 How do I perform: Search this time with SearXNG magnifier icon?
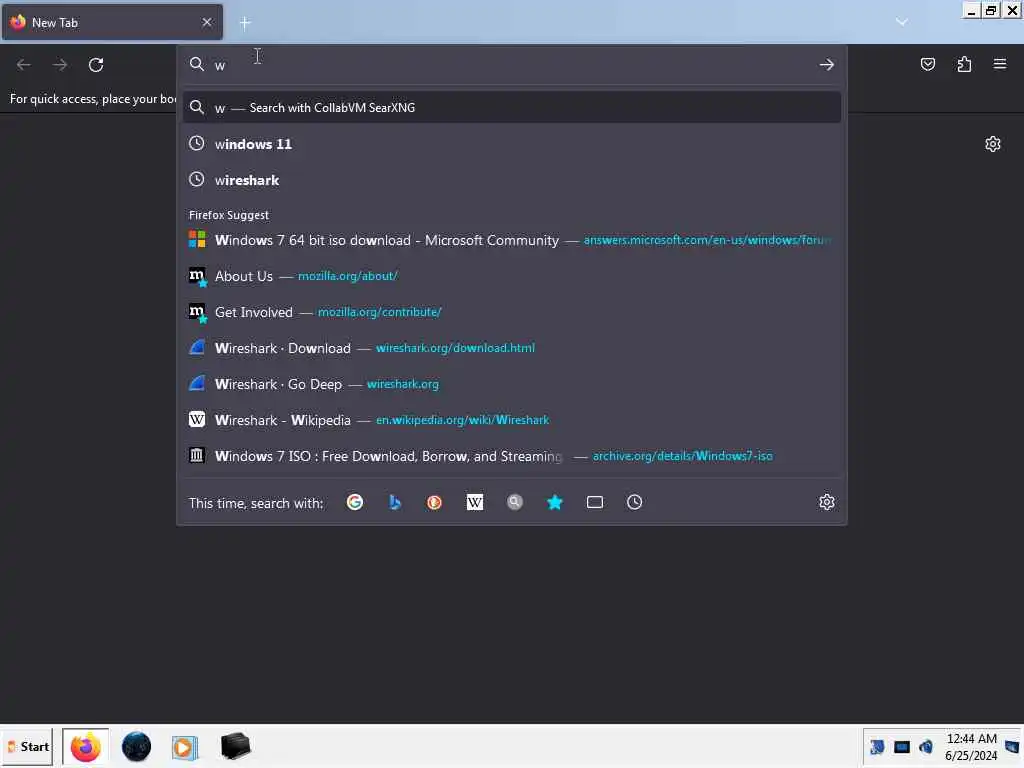point(515,502)
